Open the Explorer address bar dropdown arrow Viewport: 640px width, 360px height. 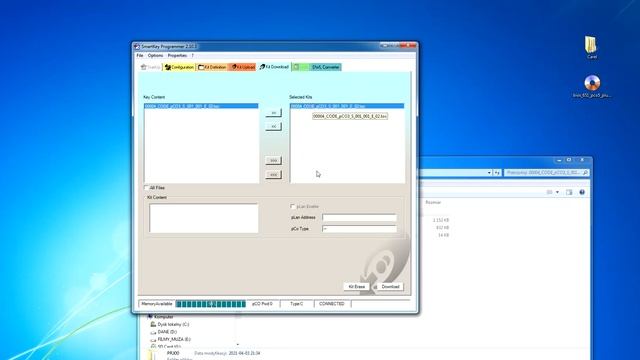[x=489, y=173]
